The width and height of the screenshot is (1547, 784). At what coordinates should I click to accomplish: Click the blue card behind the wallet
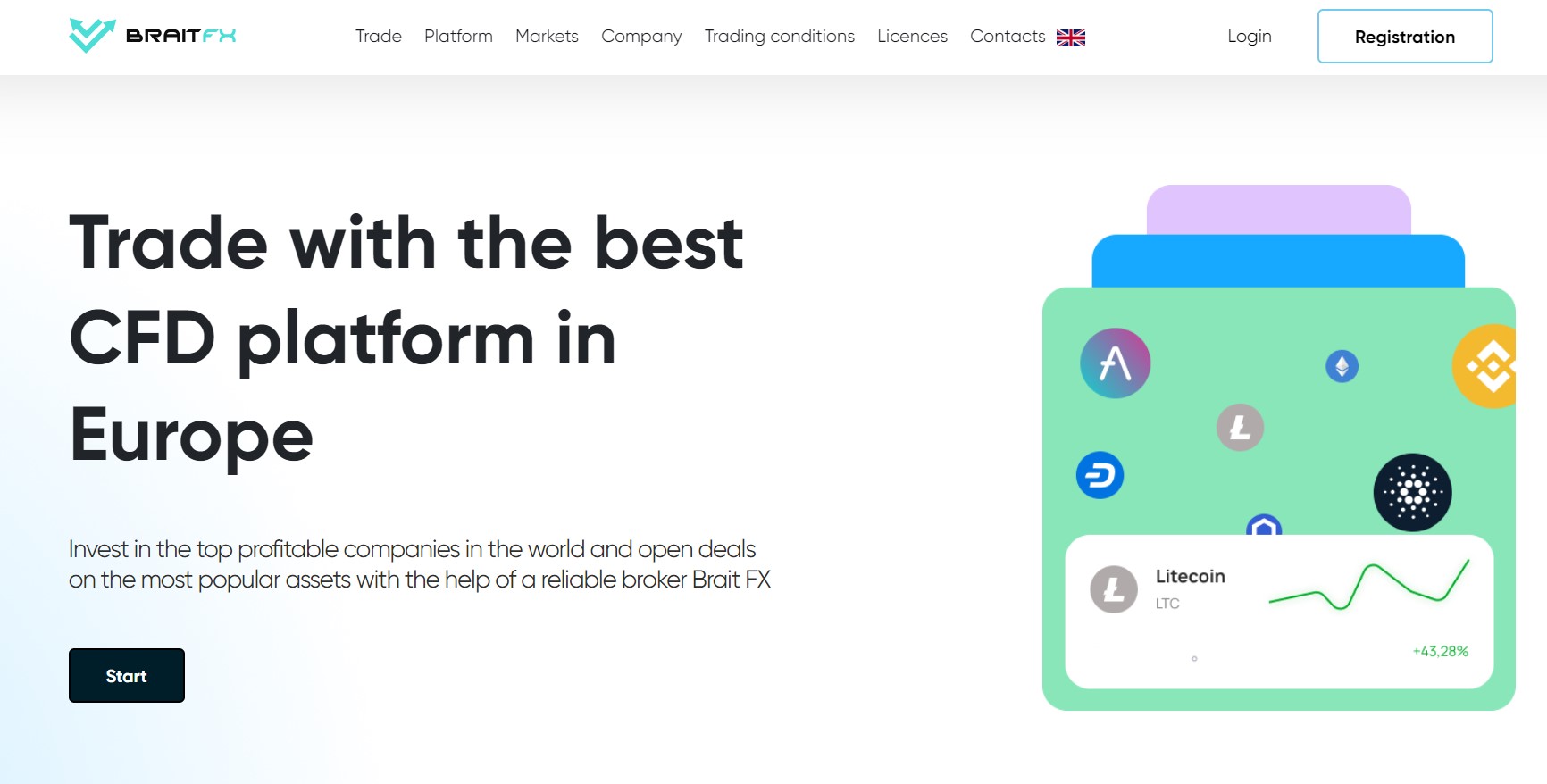1278,261
